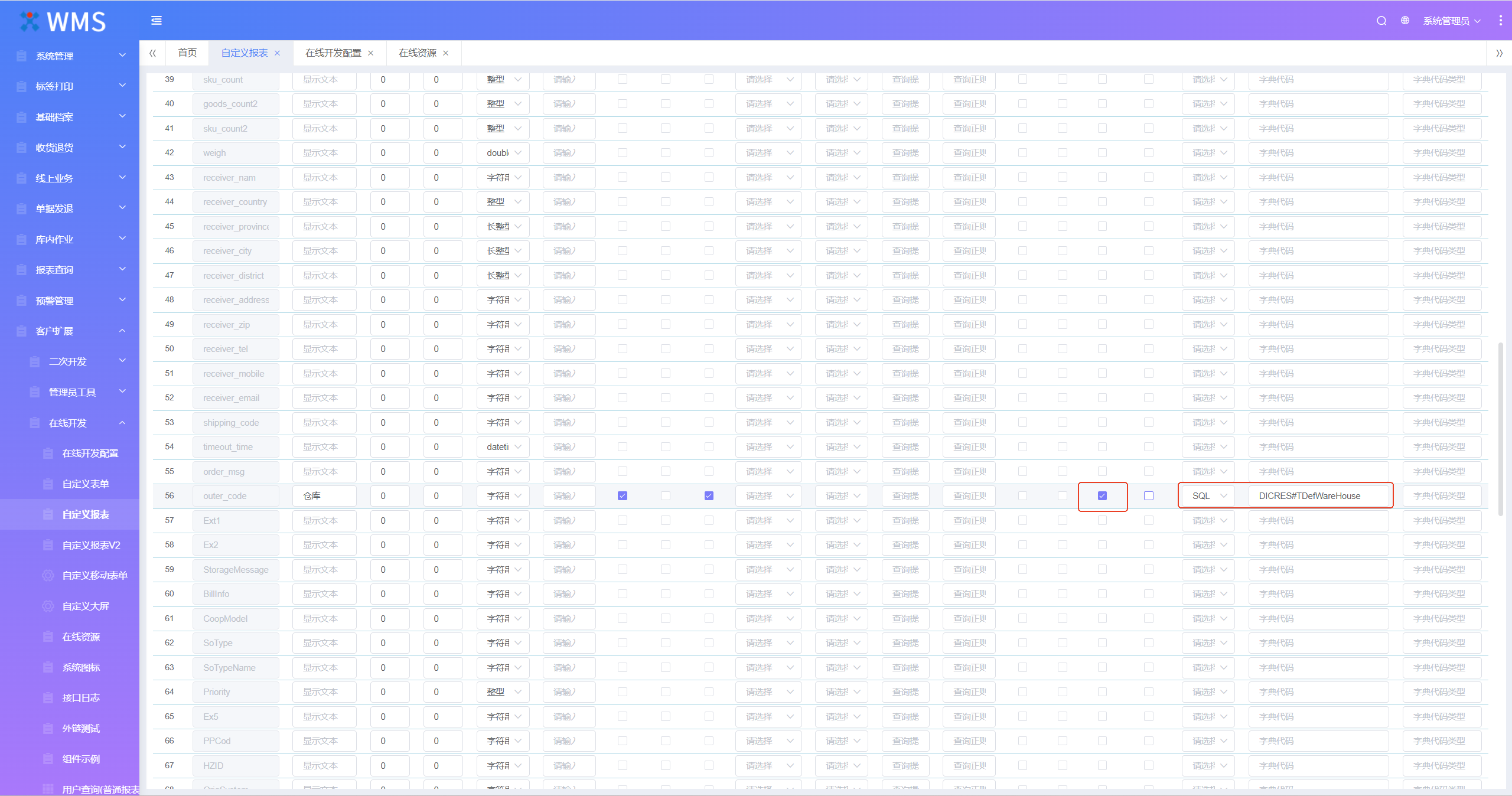The width and height of the screenshot is (1512, 796).
Task: Close the 在线开发配置 tab
Action: click(x=371, y=53)
